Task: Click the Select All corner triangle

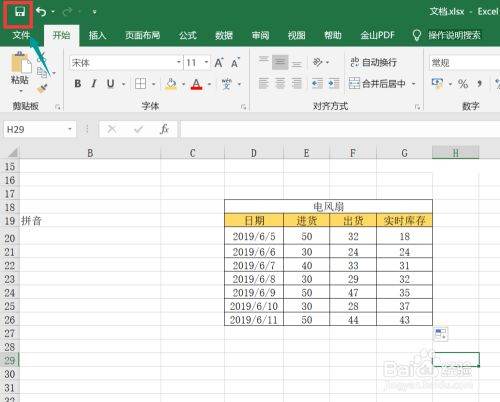Action: coord(12,153)
